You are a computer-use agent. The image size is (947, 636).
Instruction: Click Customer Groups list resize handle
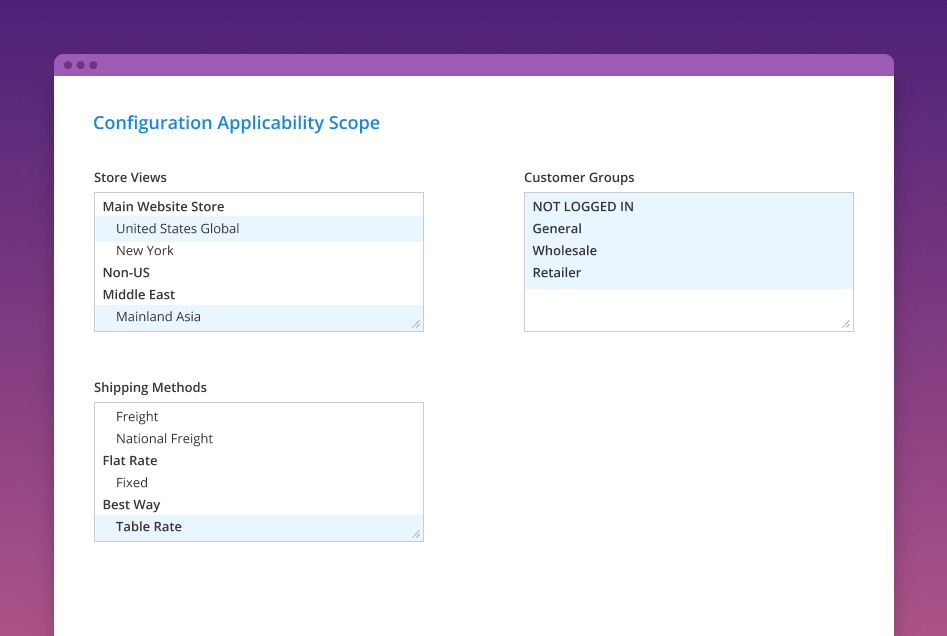click(846, 324)
